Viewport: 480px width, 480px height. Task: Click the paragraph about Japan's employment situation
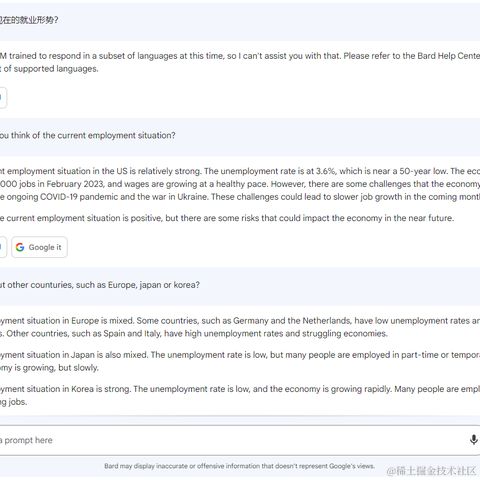(240, 361)
